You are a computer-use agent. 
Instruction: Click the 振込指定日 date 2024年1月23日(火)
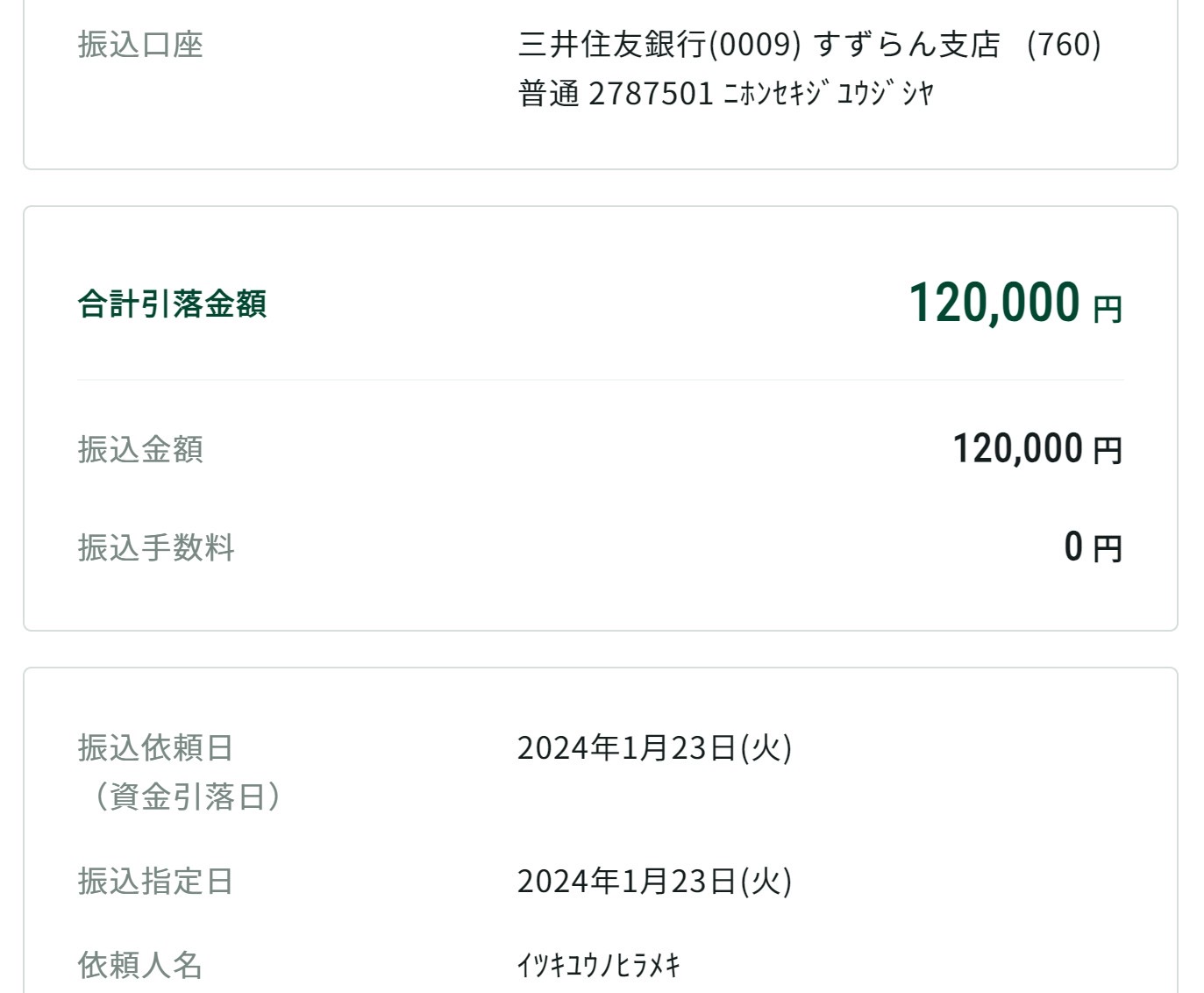pos(654,881)
